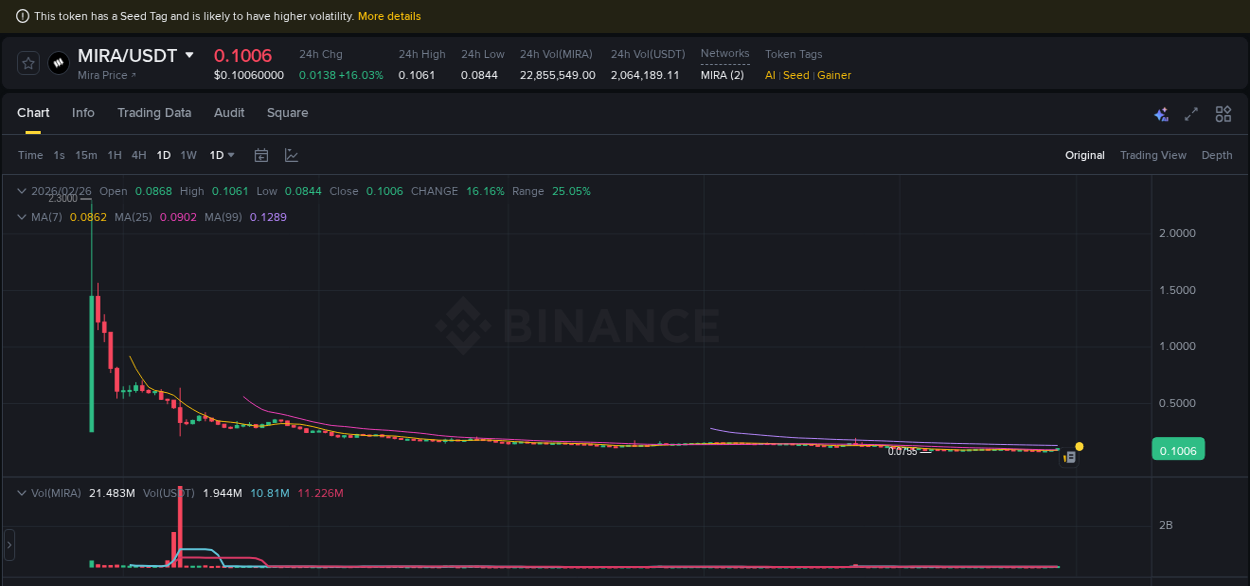Viewport: 1250px width, 586px height.
Task: Open the calendar date-range picker
Action: point(261,155)
